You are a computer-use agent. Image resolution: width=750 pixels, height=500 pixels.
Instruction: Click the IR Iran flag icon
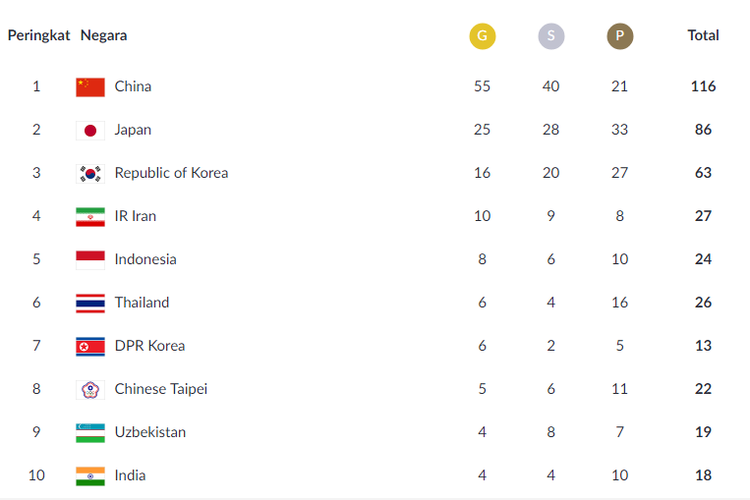pyautogui.click(x=90, y=216)
